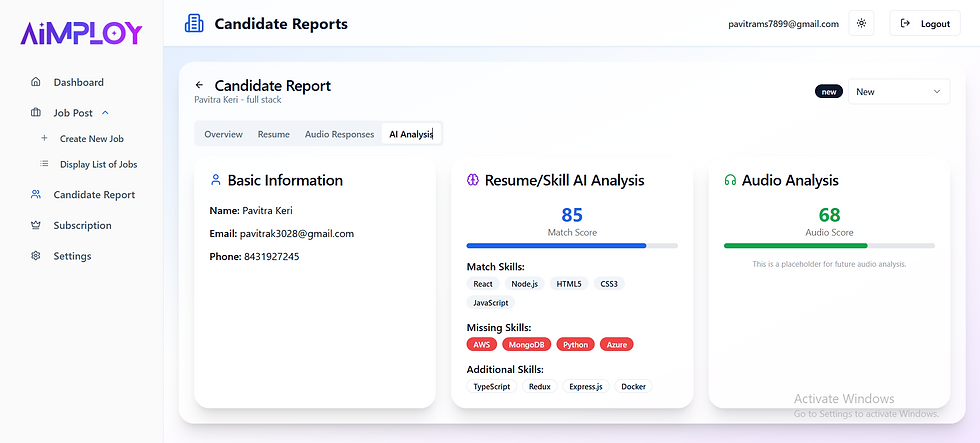Select the AI Analysis tab
Viewport: 980px width, 443px height.
point(411,134)
